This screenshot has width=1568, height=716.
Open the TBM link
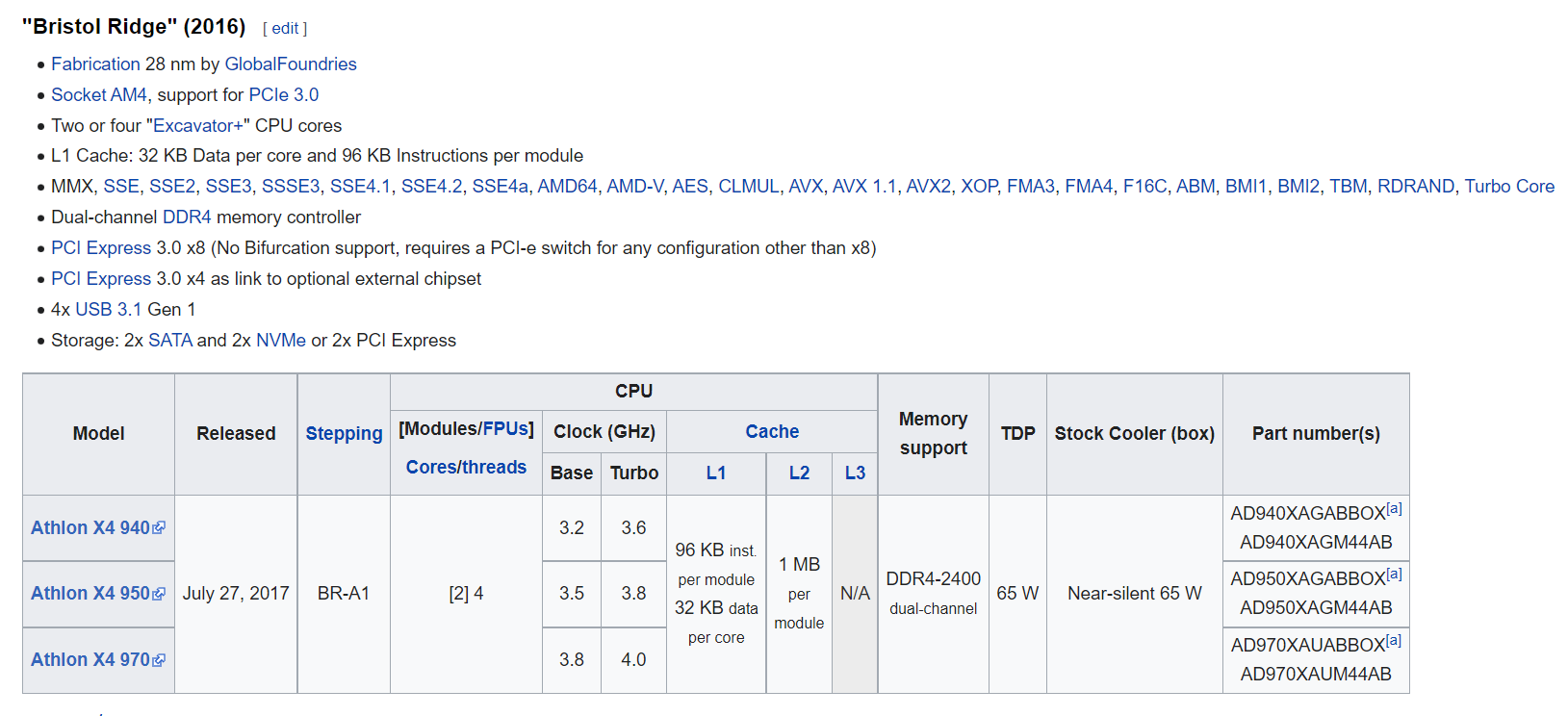click(1349, 186)
